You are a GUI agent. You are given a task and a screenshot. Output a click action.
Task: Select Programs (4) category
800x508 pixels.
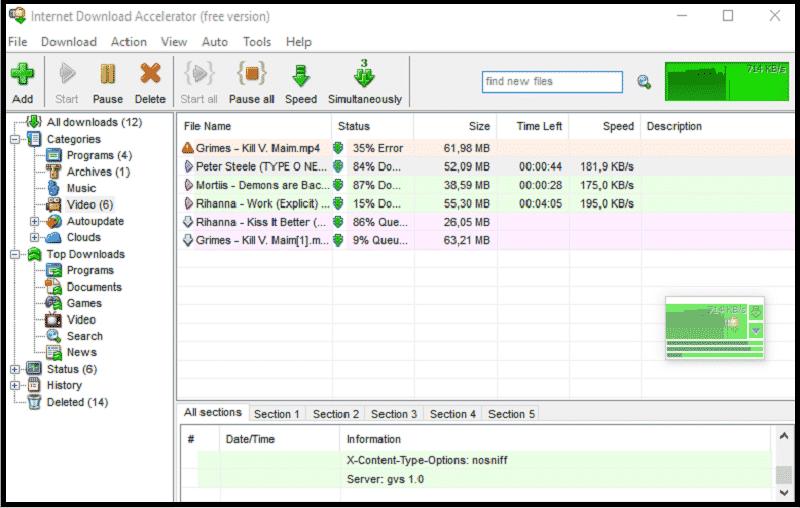pyautogui.click(x=99, y=155)
